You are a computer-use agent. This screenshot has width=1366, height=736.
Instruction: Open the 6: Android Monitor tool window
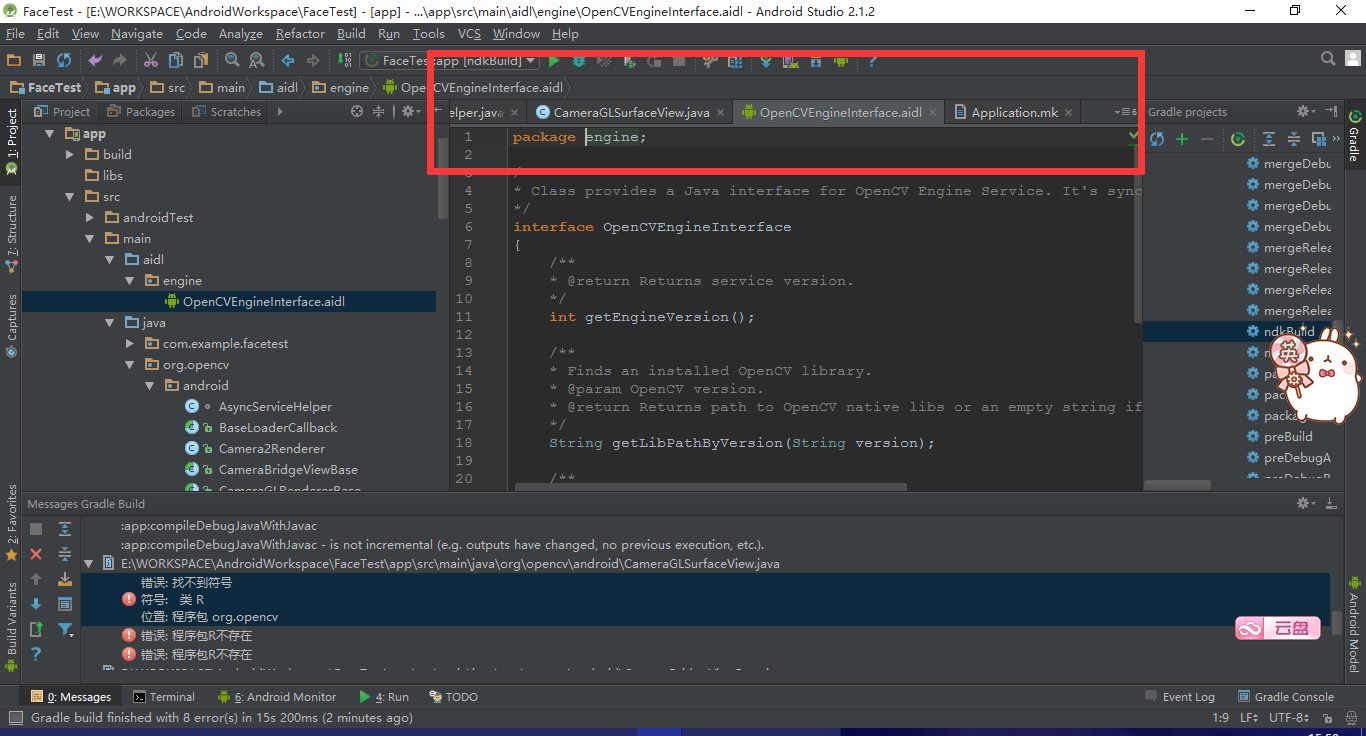pos(278,697)
